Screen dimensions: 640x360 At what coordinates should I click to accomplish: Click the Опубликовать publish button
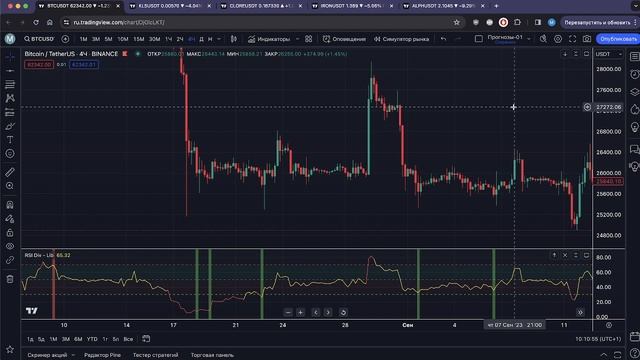pos(618,39)
